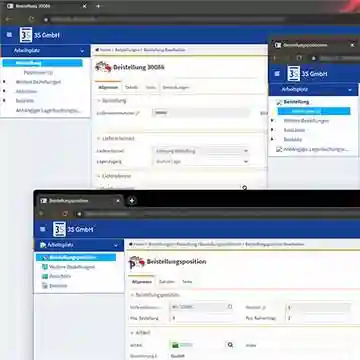Click the Weitere Beistellungen icon in the bottom window

[x=45, y=267]
